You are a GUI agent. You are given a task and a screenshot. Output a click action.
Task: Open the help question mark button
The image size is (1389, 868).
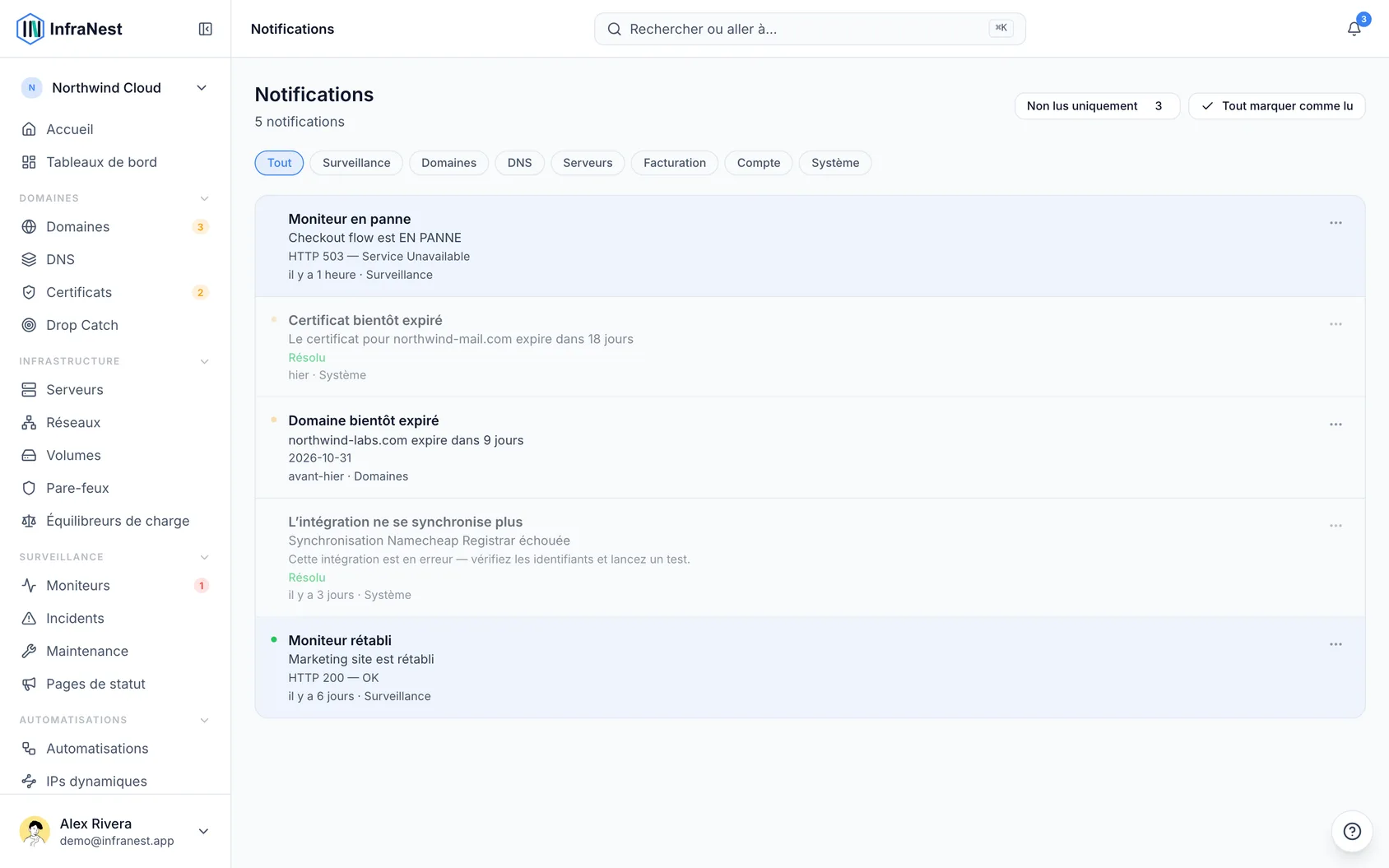pyautogui.click(x=1352, y=831)
